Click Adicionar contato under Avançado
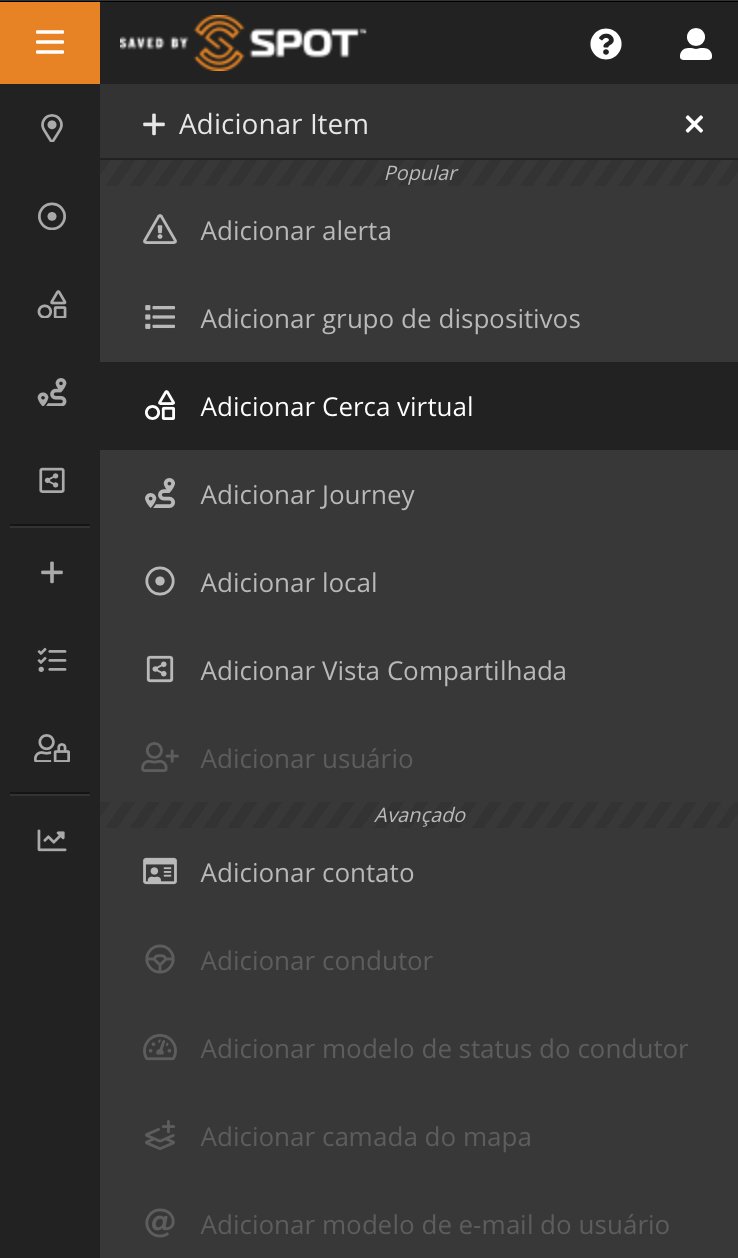 (307, 873)
